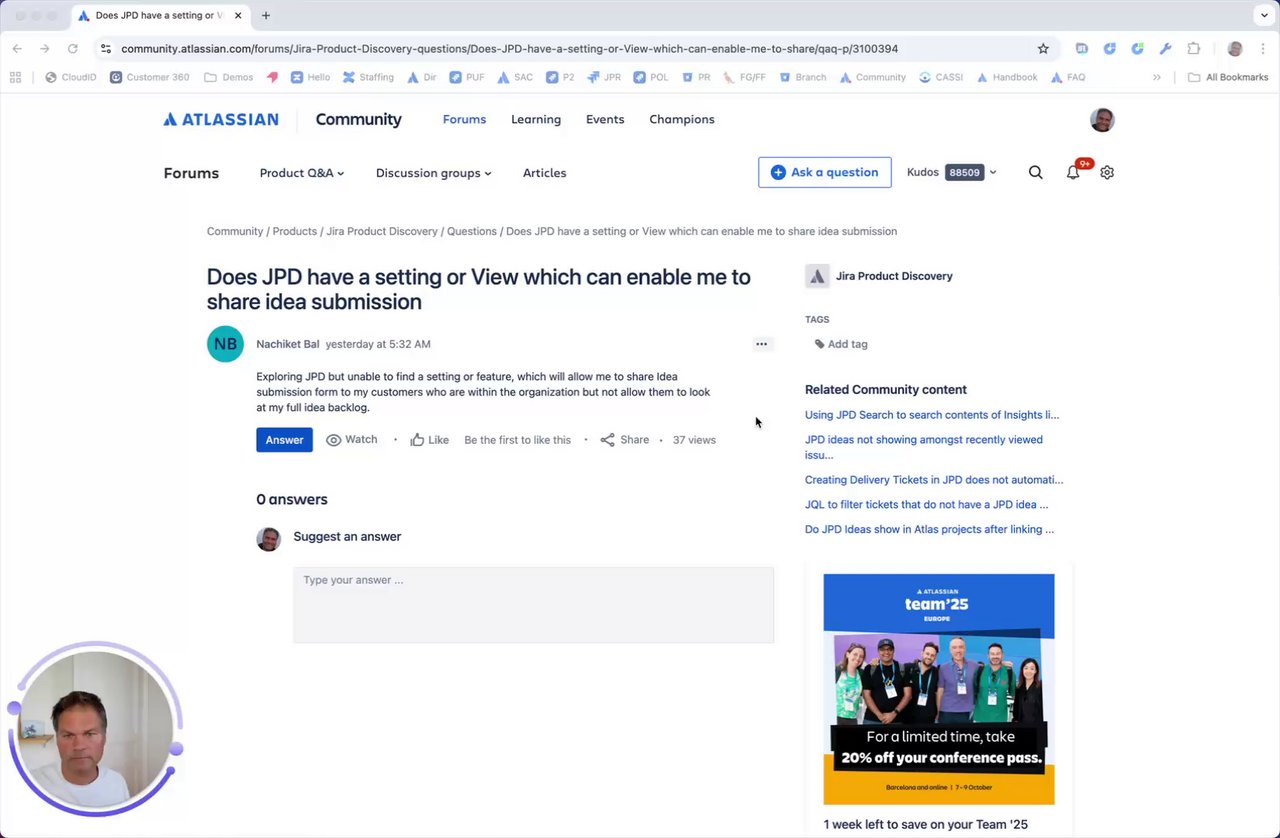Like the question with thumbs-up
Screen dimensions: 1280x838
(x=417, y=439)
